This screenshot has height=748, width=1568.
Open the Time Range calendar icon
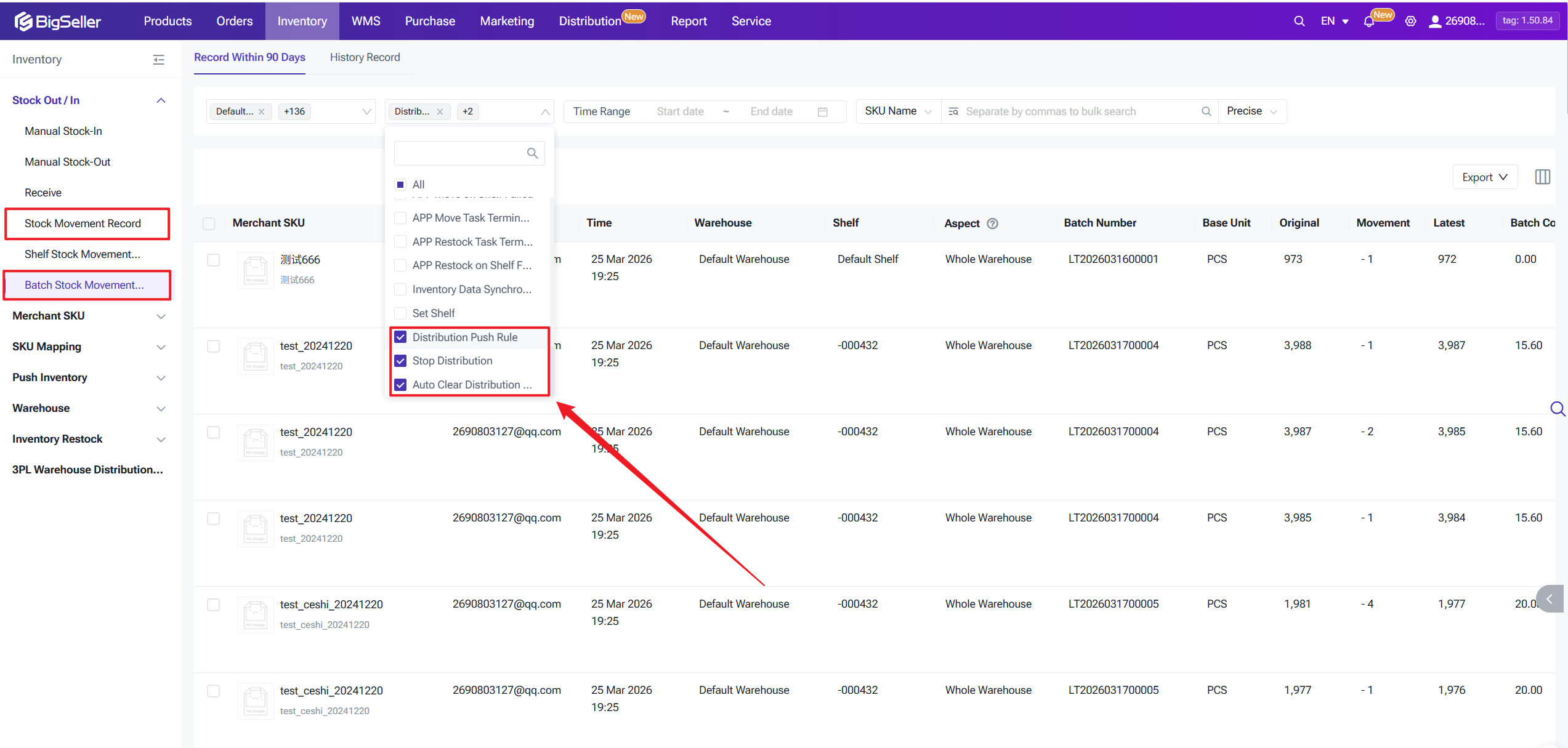822,111
